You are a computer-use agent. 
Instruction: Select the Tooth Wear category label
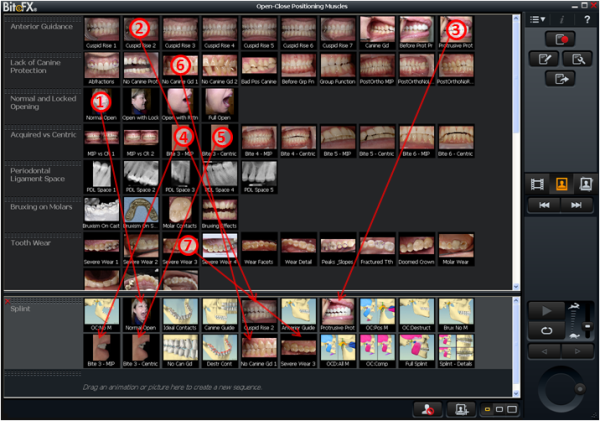point(41,242)
